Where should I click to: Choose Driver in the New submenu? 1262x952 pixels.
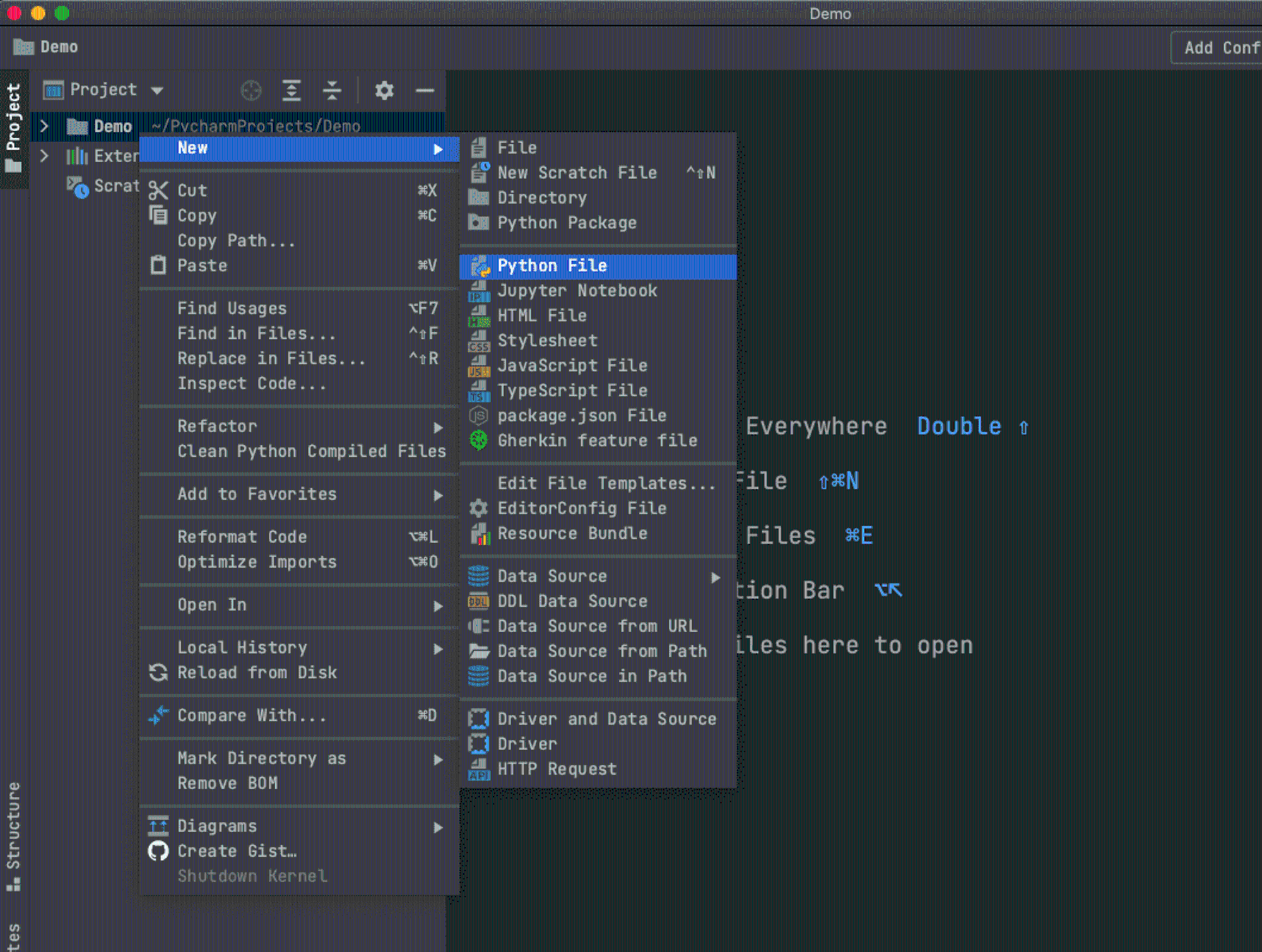click(x=598, y=744)
